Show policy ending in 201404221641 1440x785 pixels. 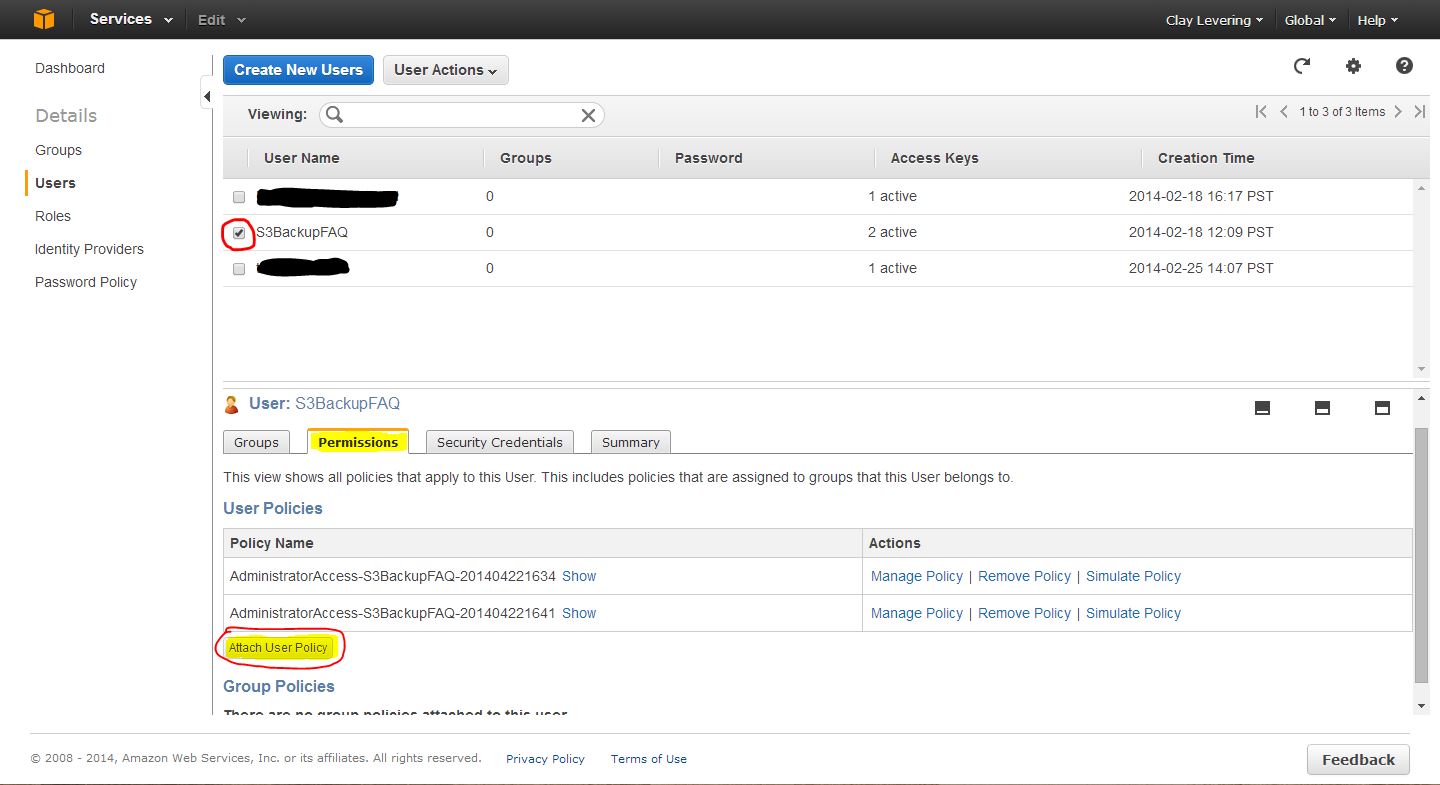[x=579, y=613]
